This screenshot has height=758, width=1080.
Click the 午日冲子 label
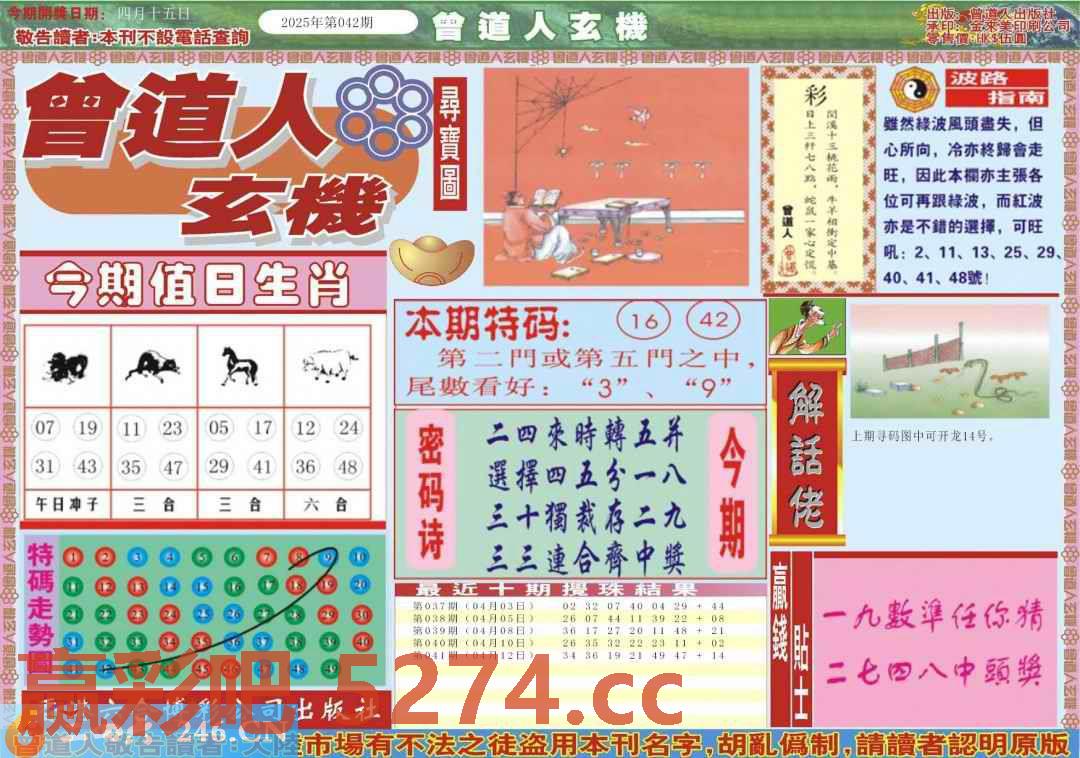pos(67,505)
